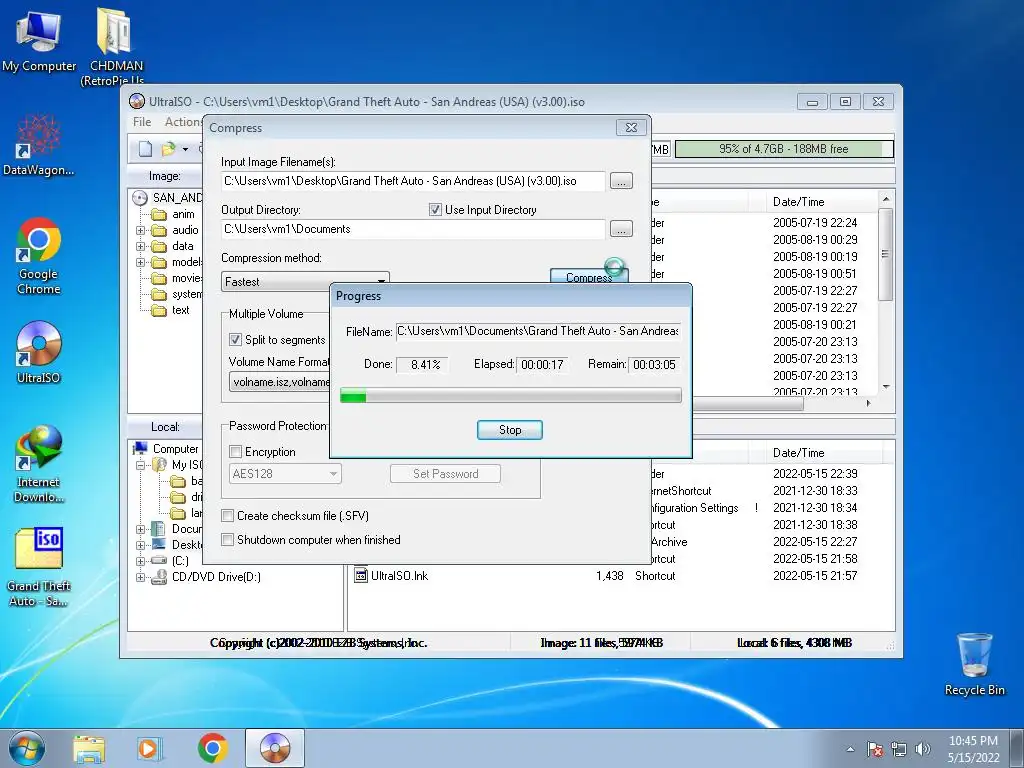1024x768 pixels.
Task: Click the Input Image Filename field
Action: click(x=413, y=181)
